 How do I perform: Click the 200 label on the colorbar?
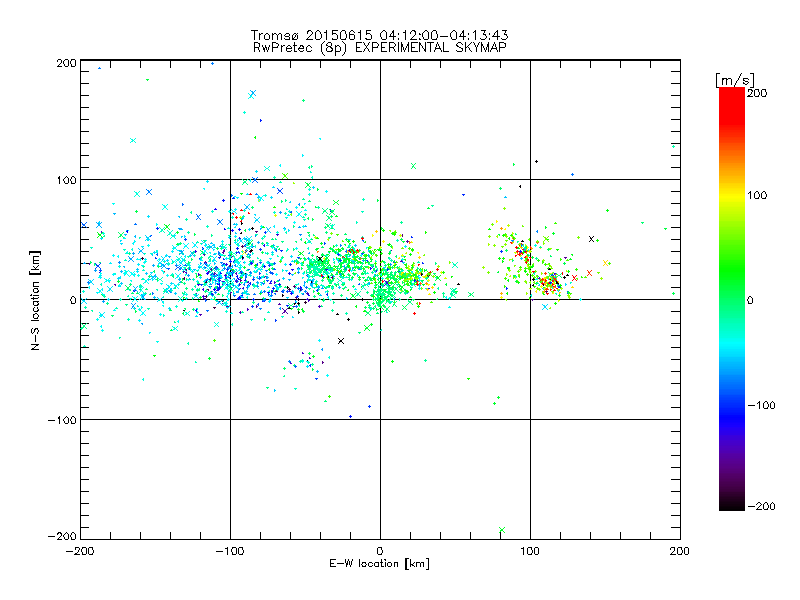click(757, 93)
